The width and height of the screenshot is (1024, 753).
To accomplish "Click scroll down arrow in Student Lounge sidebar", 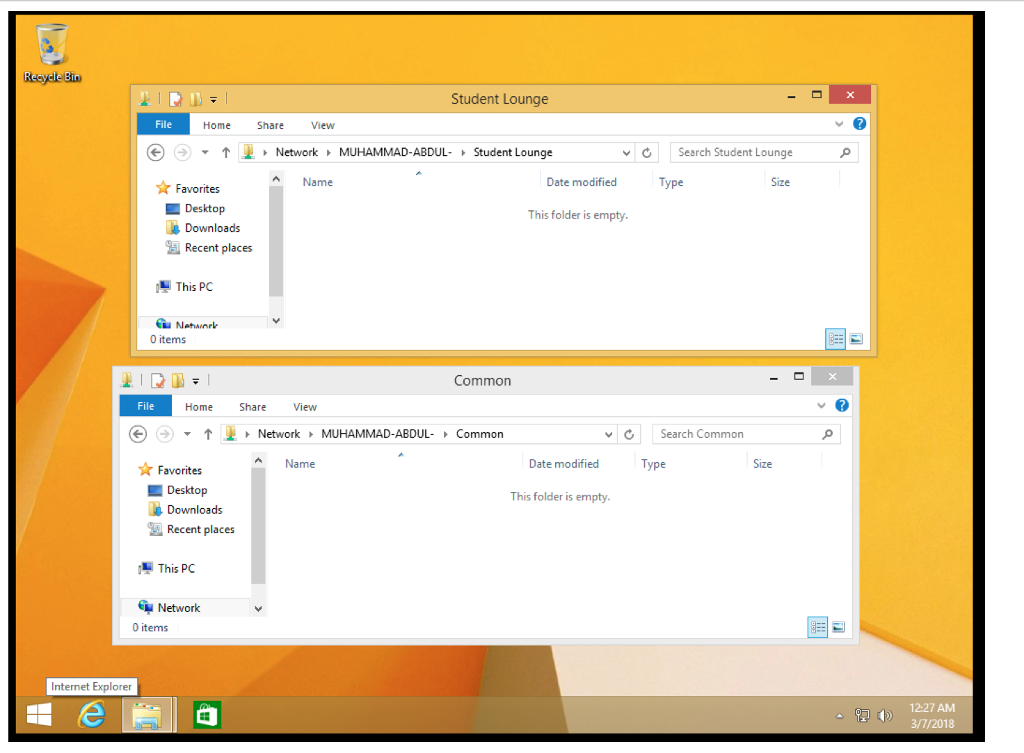I will [x=276, y=321].
